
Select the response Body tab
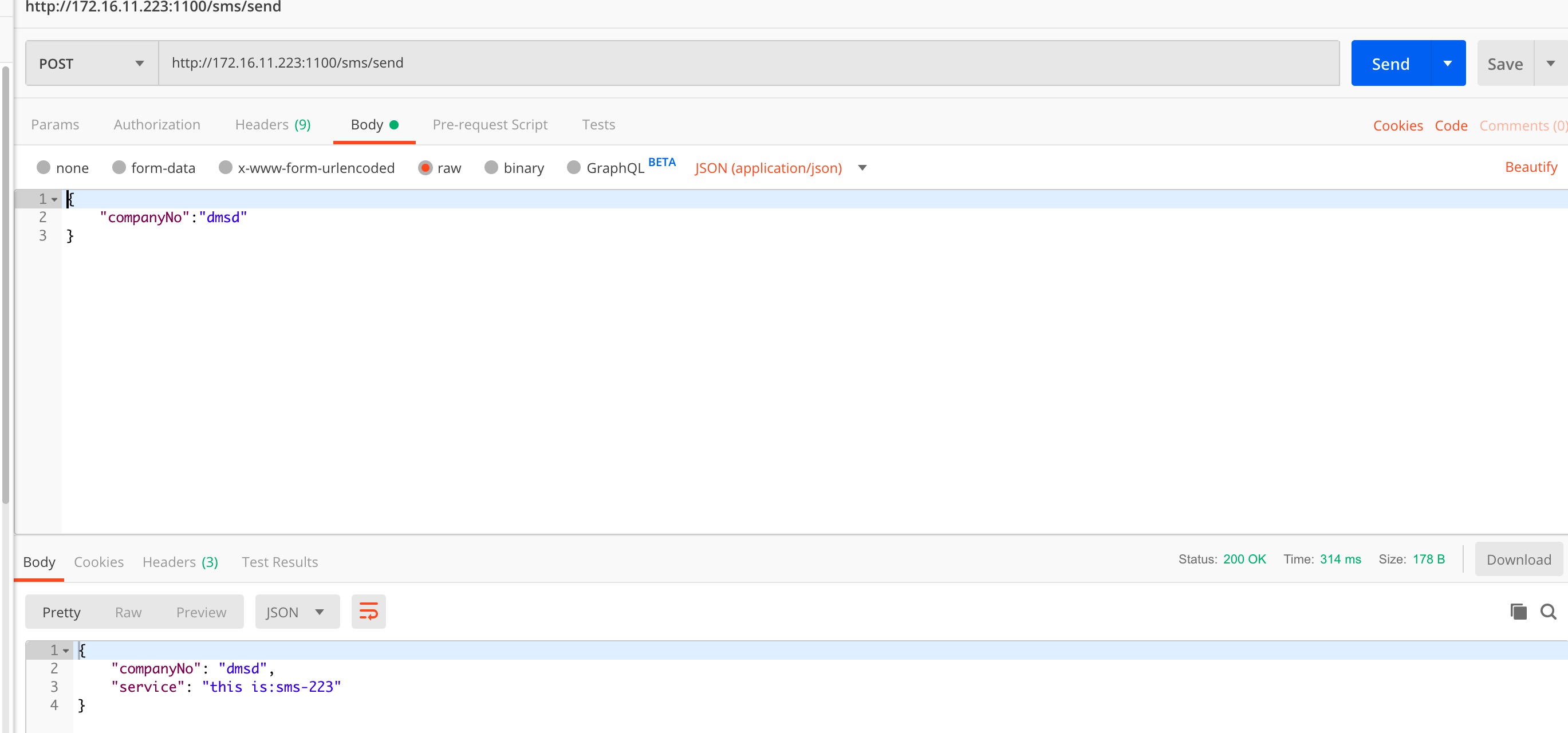39,561
